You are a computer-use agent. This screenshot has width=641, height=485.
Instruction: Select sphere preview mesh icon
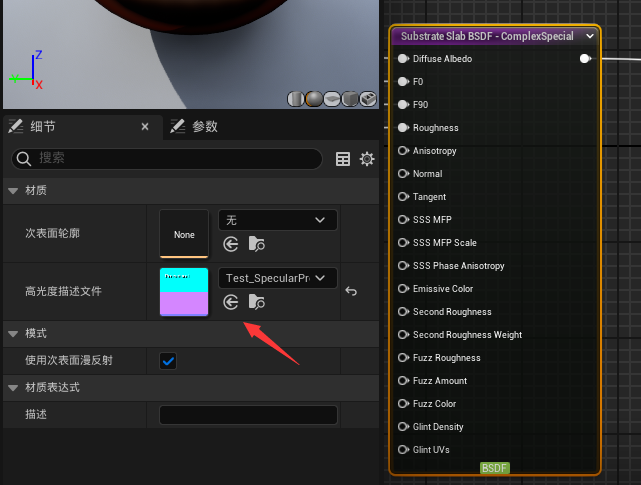[314, 99]
